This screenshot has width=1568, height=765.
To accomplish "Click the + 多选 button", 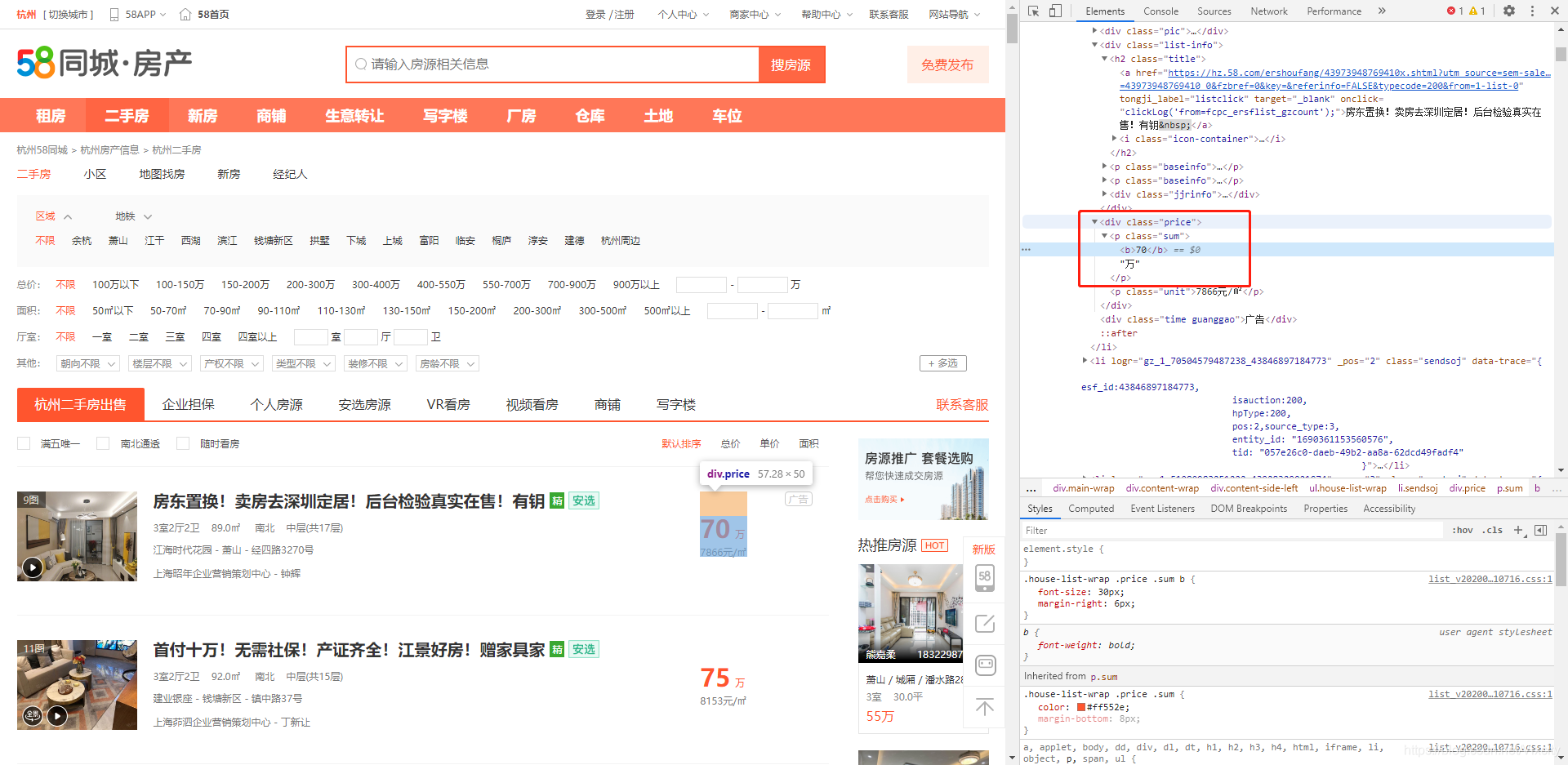I will click(943, 363).
